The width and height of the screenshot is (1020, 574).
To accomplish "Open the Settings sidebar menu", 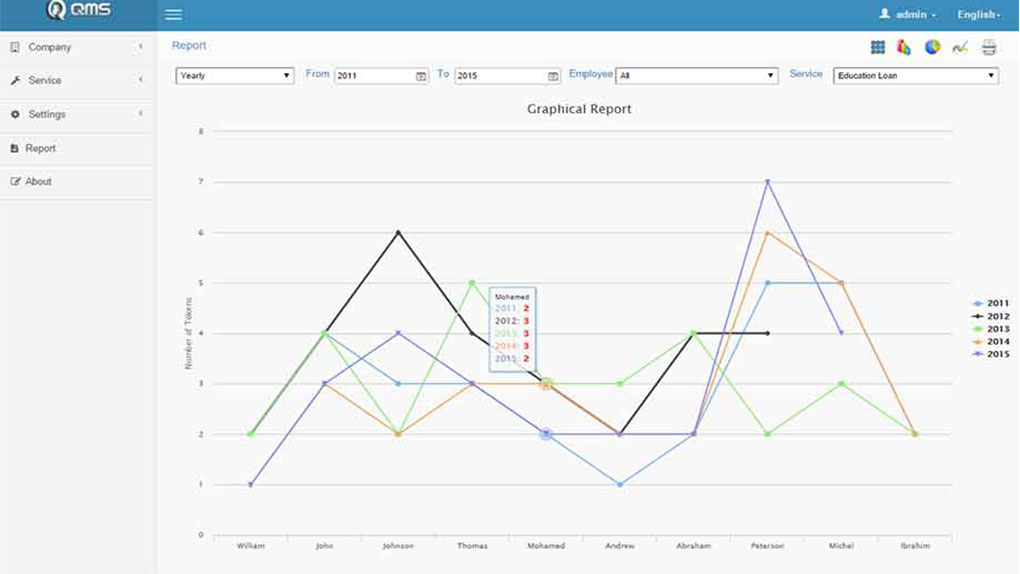I will tap(77, 114).
